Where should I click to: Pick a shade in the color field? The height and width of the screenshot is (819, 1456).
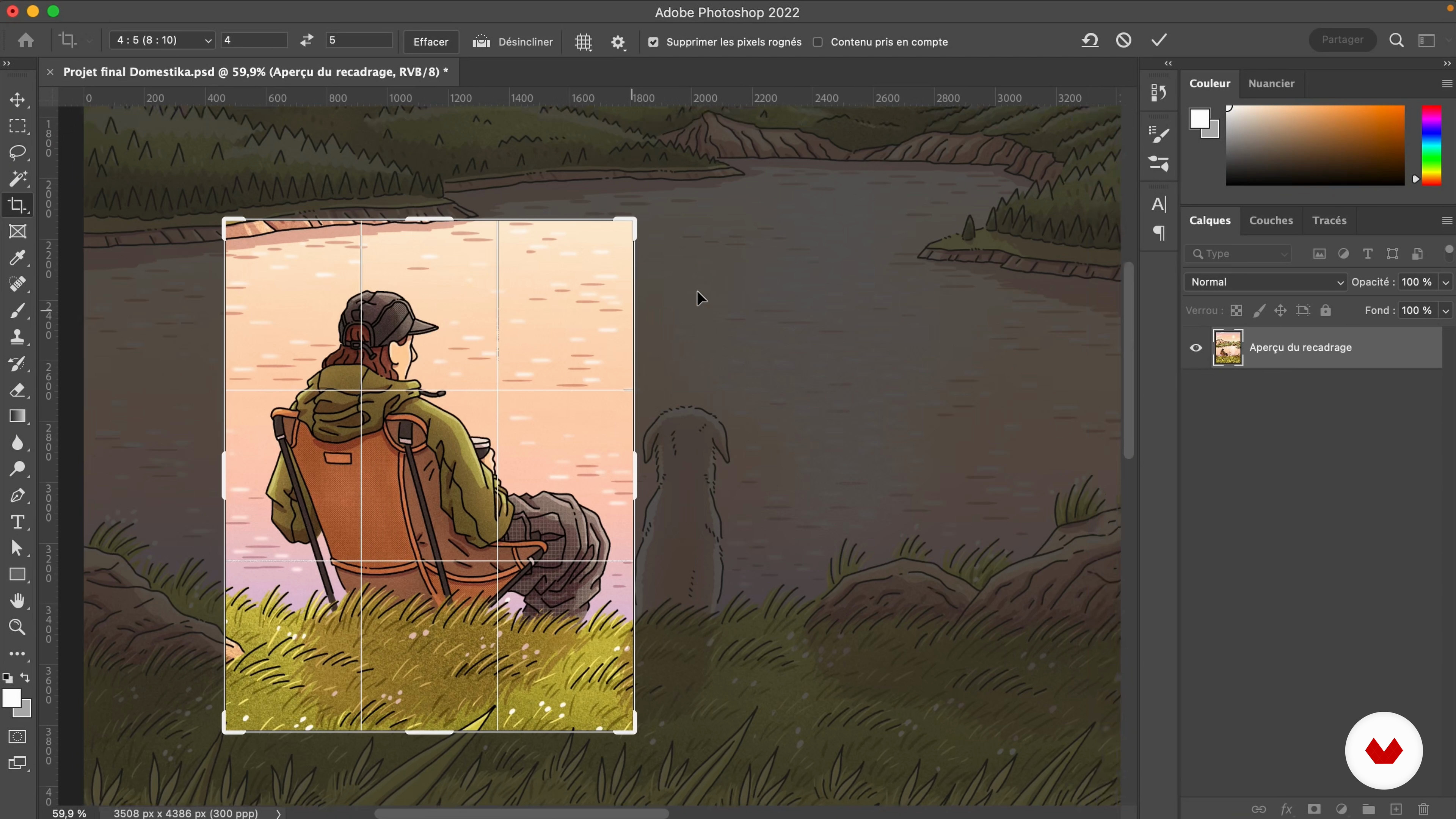[1315, 145]
